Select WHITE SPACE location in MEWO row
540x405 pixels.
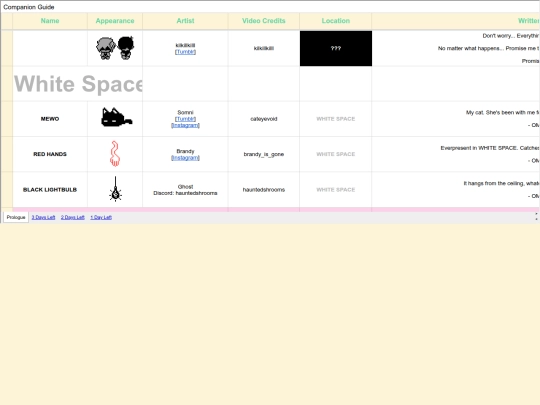point(336,119)
